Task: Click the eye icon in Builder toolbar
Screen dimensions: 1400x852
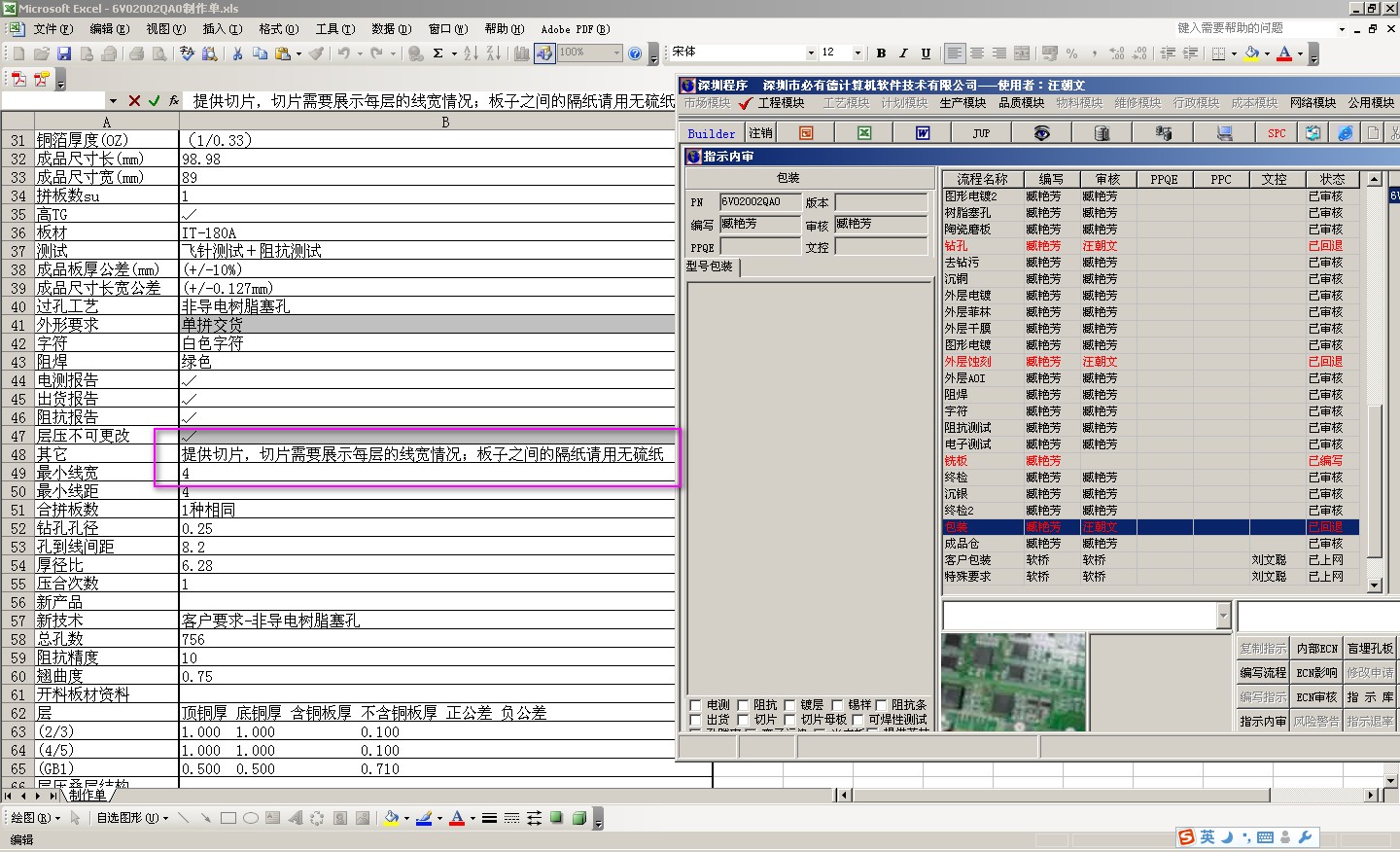Action: click(x=1041, y=133)
